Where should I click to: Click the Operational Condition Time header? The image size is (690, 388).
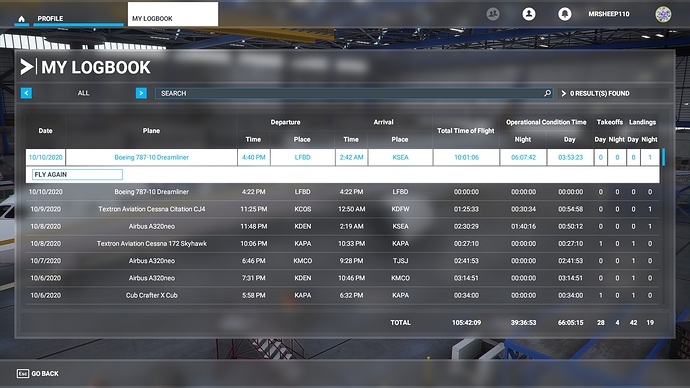point(546,122)
